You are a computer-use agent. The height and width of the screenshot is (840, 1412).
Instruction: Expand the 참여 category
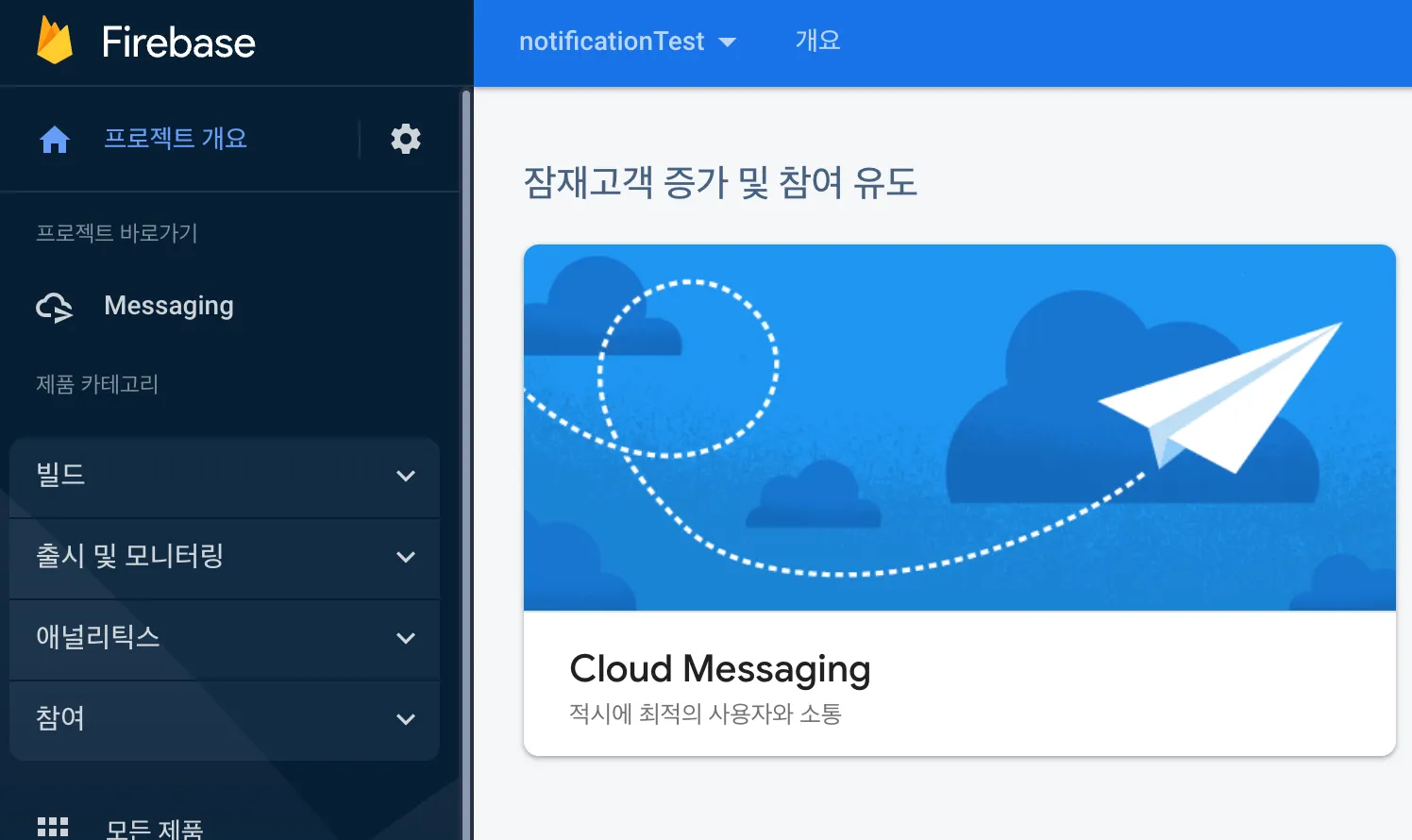coord(225,720)
